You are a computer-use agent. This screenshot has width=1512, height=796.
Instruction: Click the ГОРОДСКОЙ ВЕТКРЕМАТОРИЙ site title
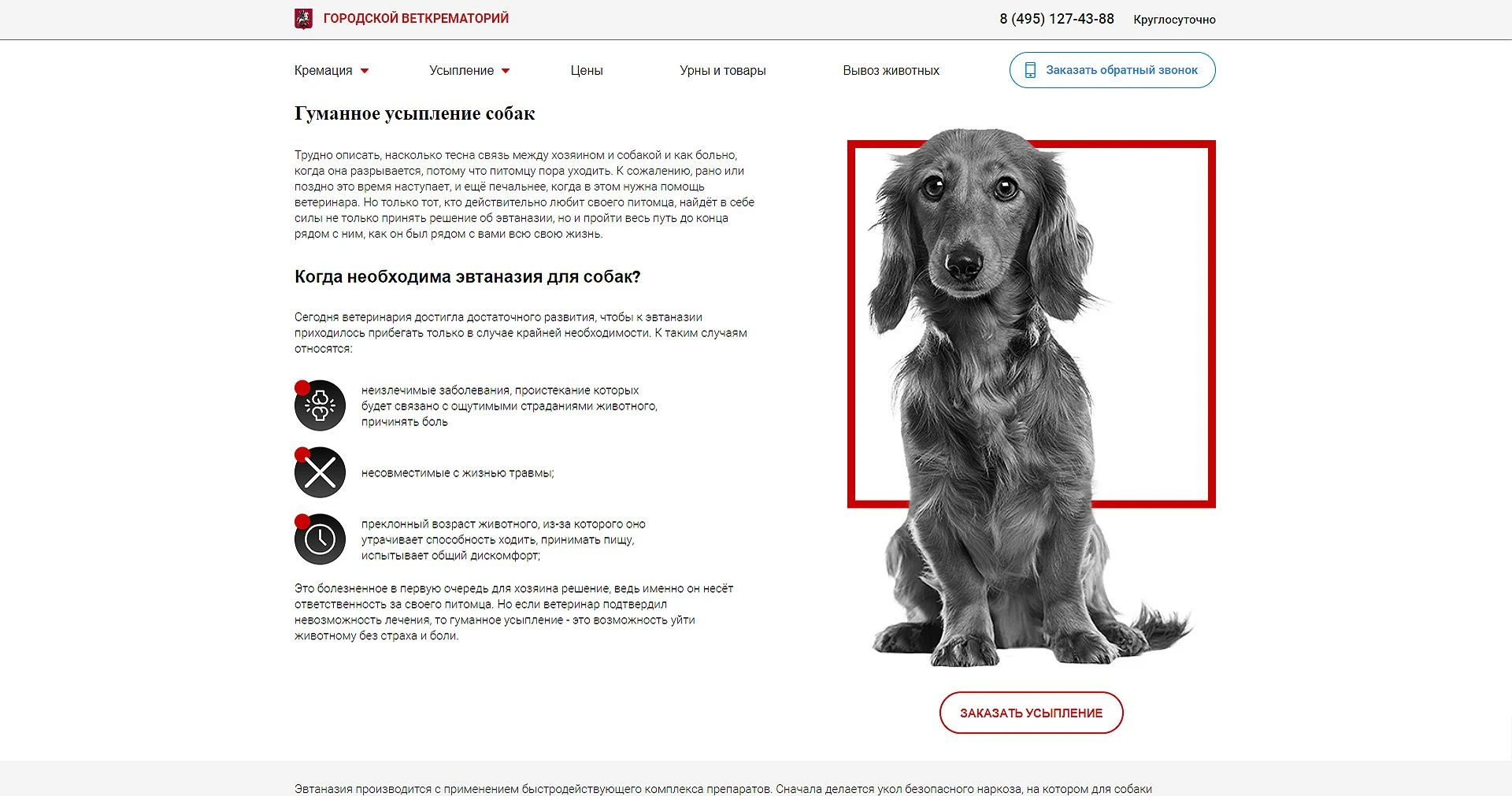pos(416,18)
